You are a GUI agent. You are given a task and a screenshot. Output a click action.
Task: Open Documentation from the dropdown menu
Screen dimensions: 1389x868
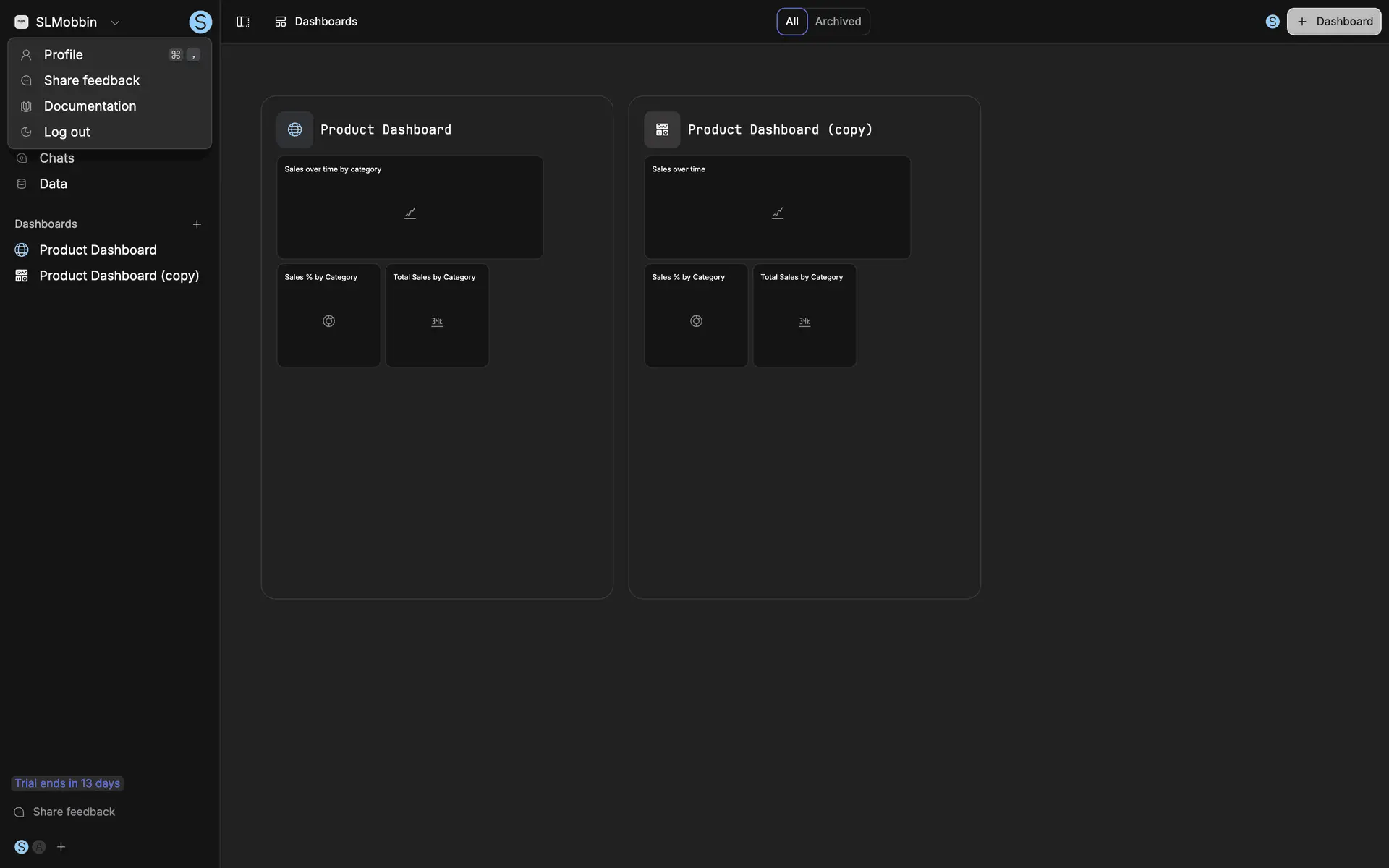(90, 106)
